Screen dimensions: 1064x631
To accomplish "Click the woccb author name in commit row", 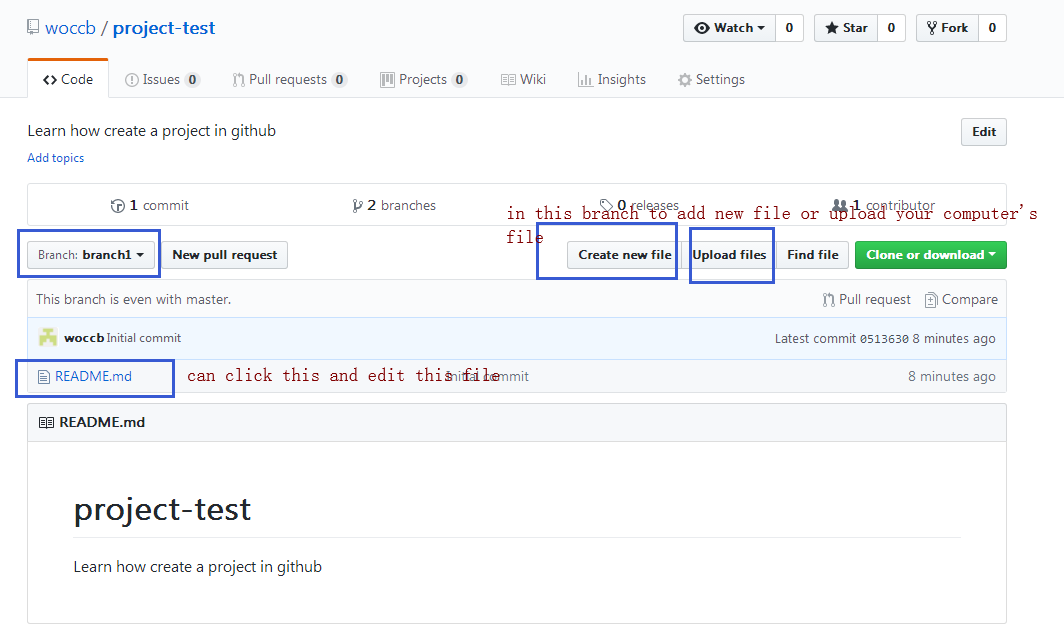I will tap(84, 337).
